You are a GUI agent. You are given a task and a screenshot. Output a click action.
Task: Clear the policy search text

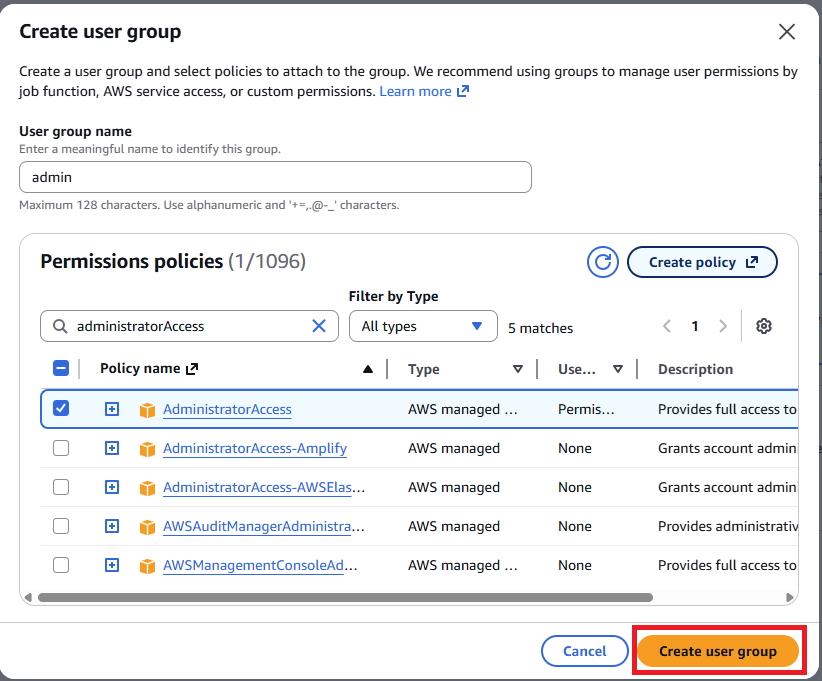pos(319,326)
